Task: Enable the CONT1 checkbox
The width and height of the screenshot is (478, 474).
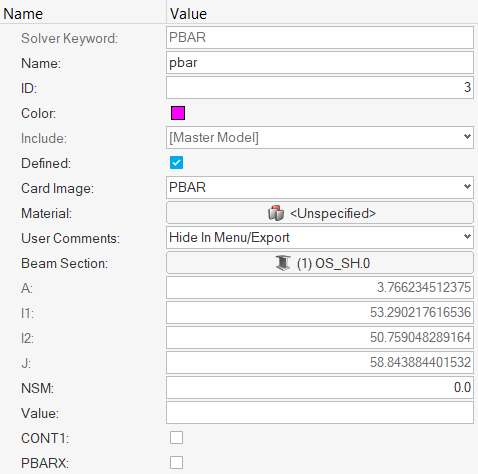Action: tap(176, 438)
